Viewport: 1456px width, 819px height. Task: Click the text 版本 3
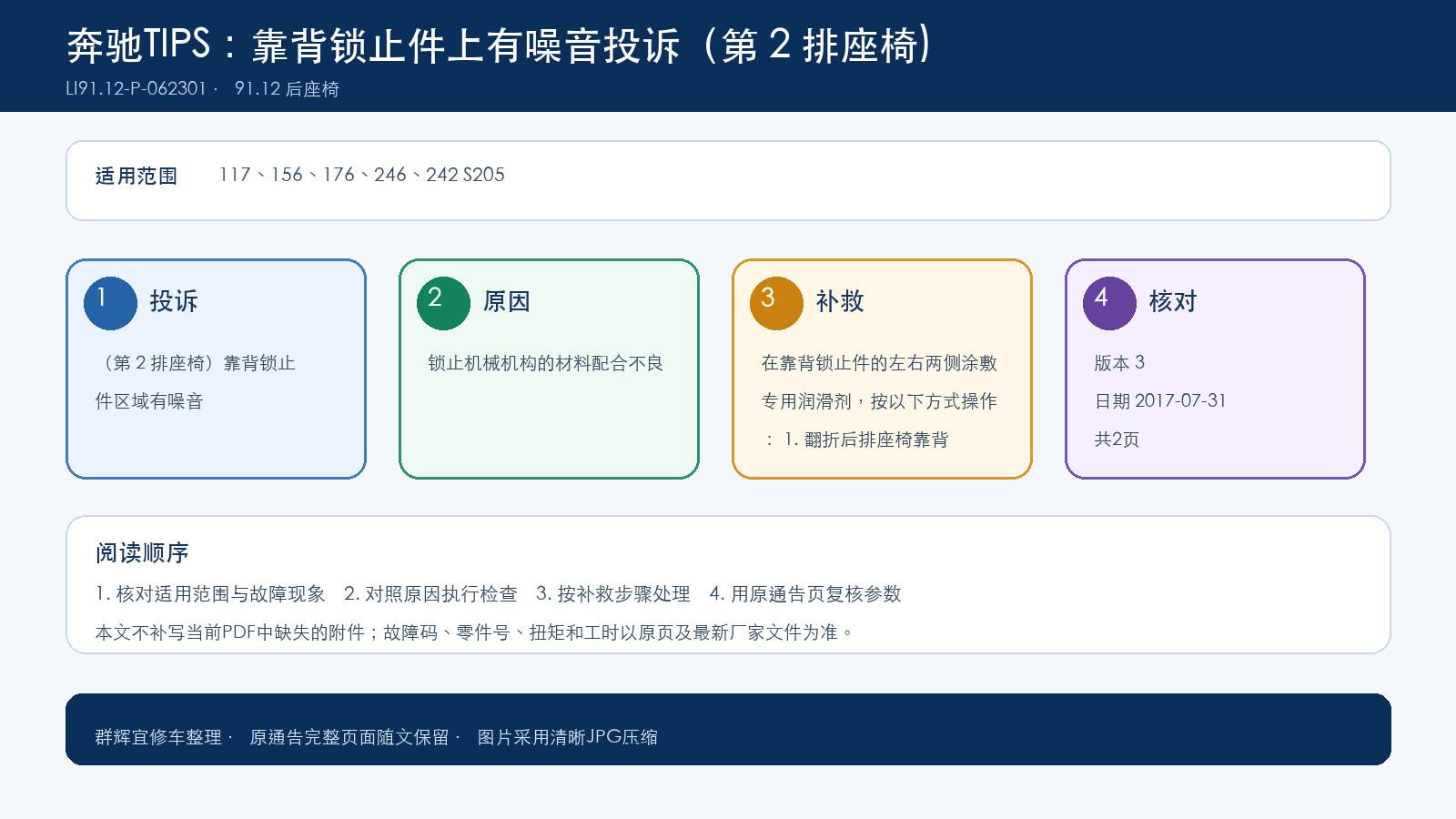pos(1119,363)
